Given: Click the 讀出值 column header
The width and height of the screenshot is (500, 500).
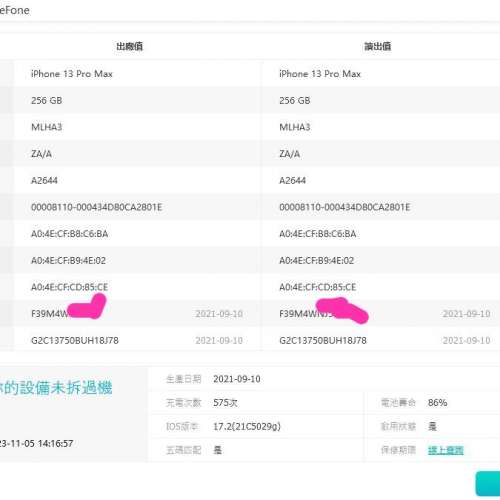Looking at the screenshot, I should pos(377,46).
